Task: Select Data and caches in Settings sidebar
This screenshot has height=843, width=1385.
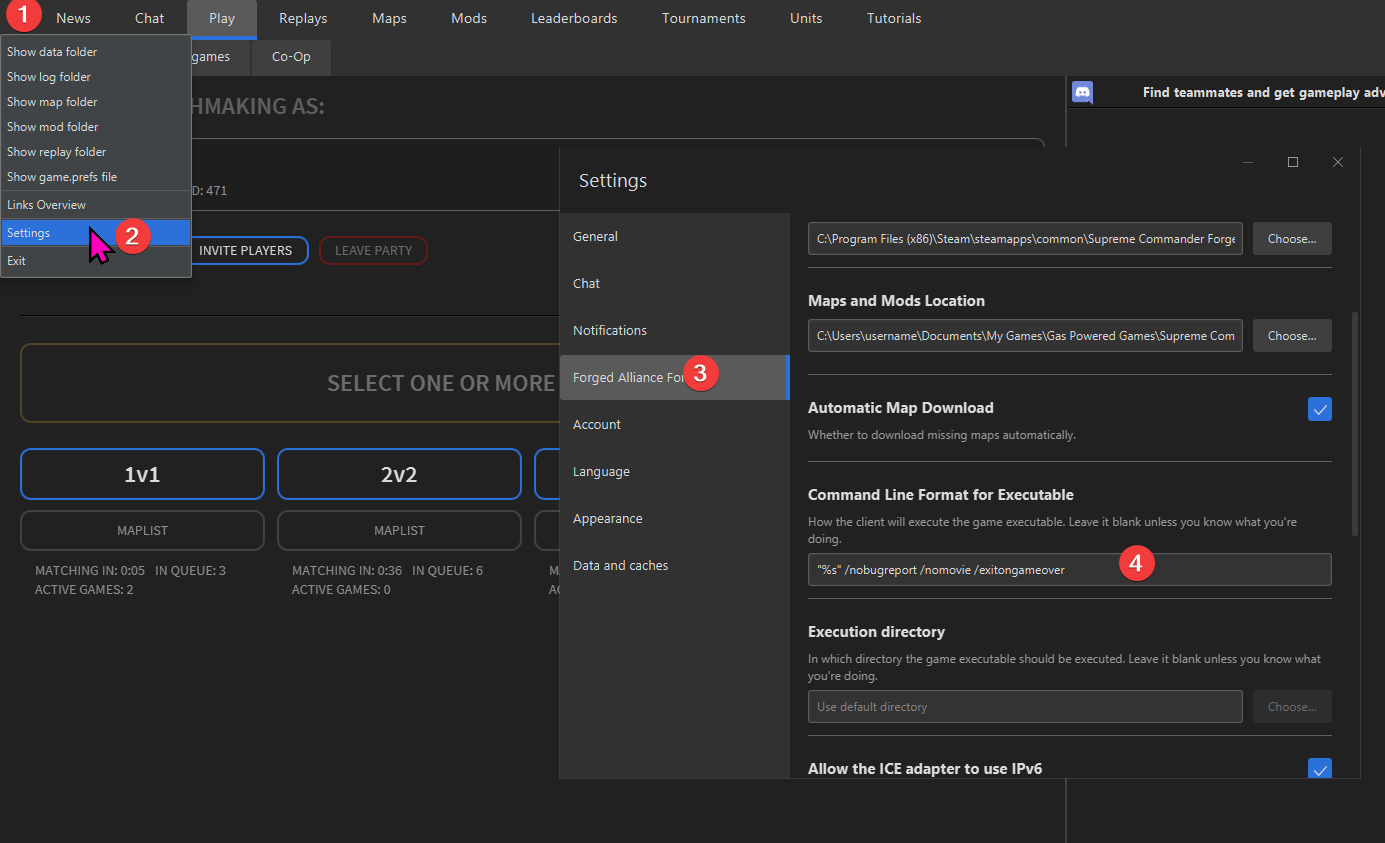Action: (674, 566)
